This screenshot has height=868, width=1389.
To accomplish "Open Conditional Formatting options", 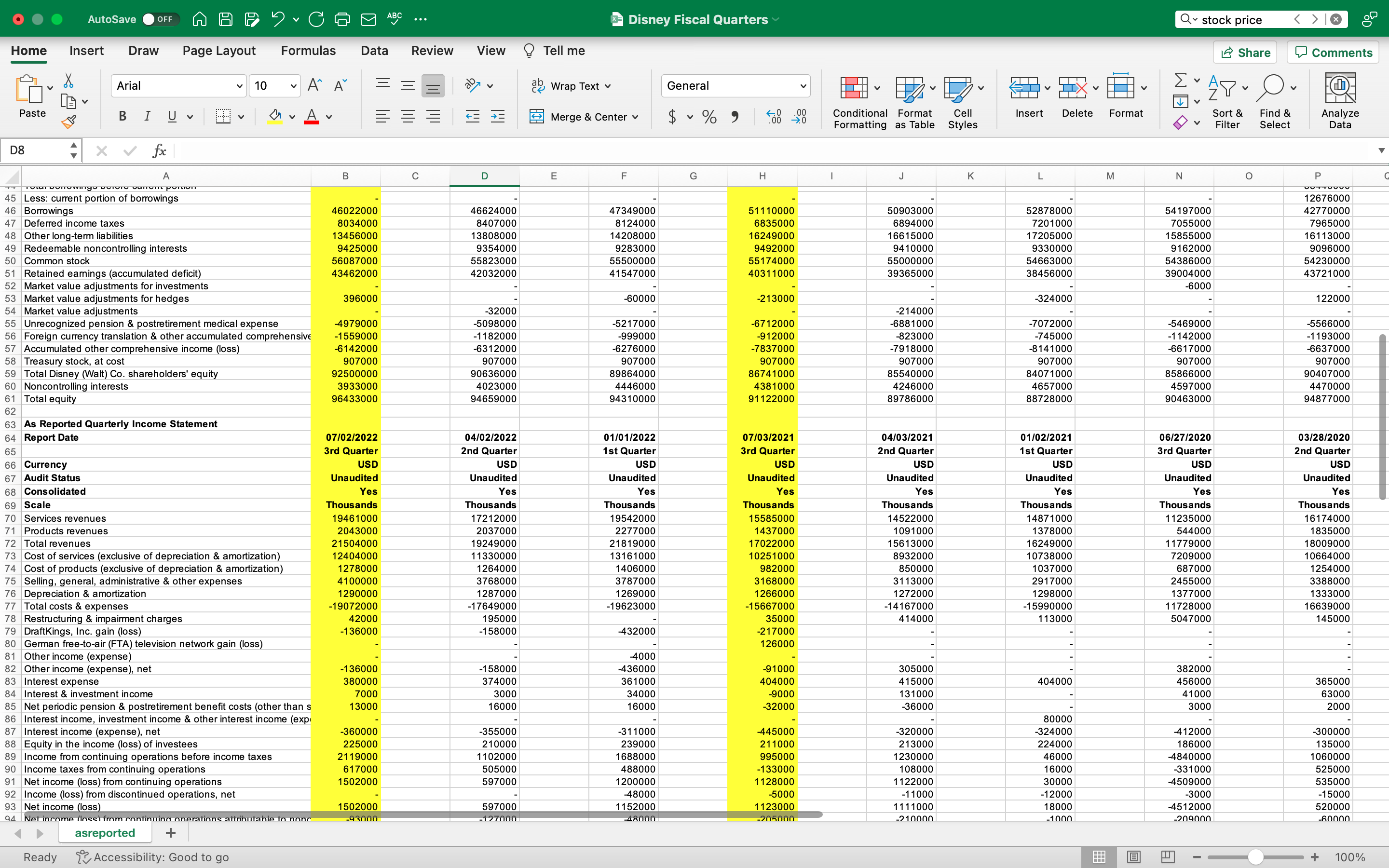I will click(x=858, y=101).
